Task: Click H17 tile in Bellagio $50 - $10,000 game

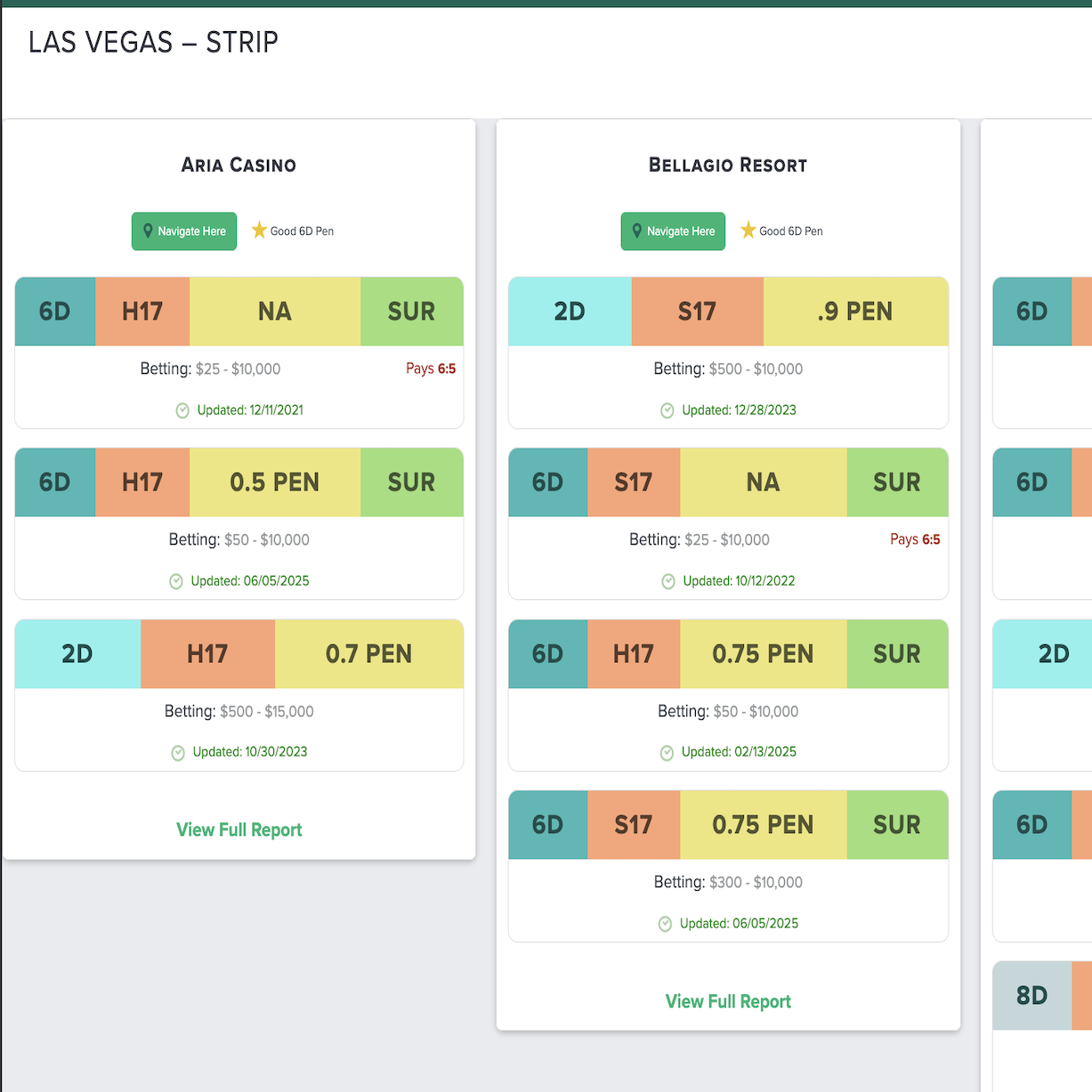Action: coord(634,654)
